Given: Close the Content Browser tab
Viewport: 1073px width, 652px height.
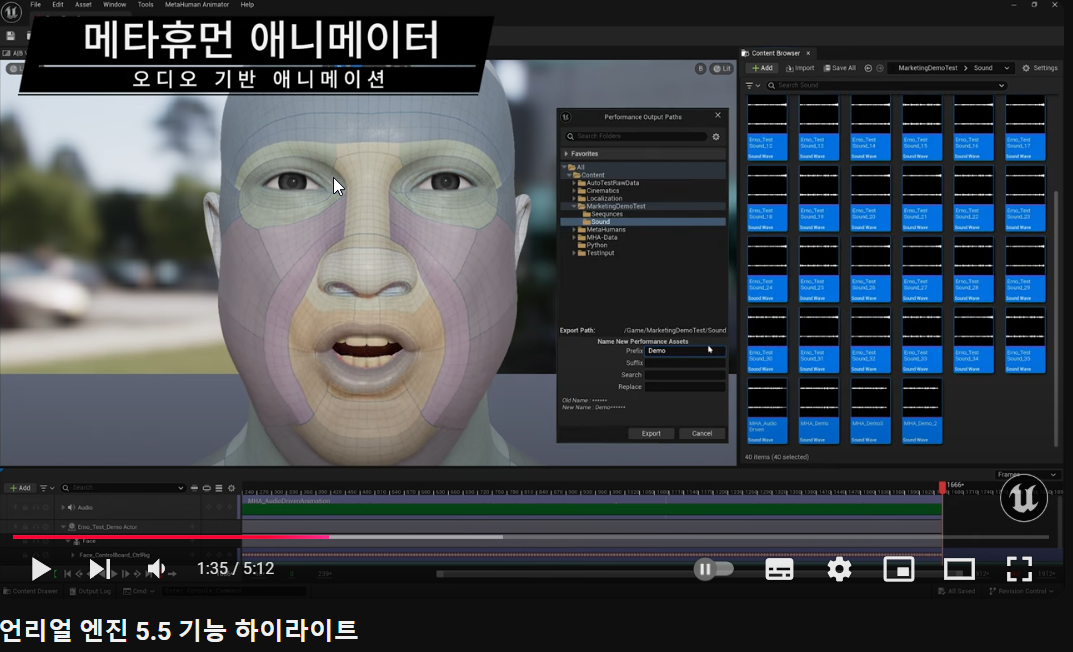Looking at the screenshot, I should tap(808, 53).
